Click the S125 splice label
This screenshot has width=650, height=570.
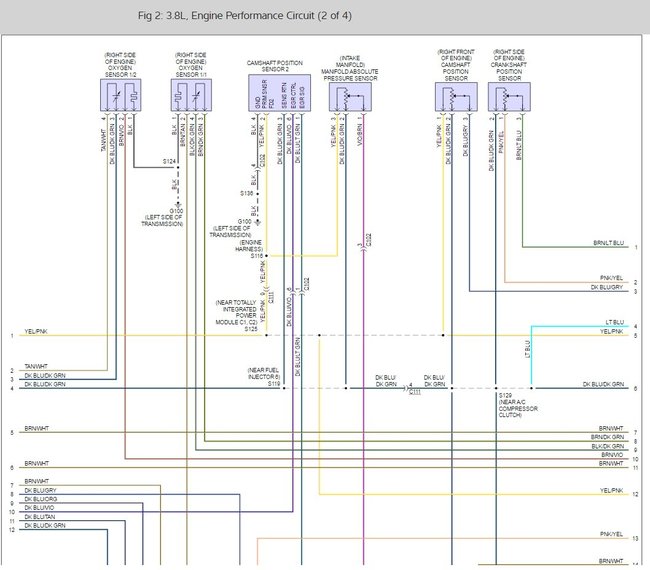pyautogui.click(x=251, y=329)
